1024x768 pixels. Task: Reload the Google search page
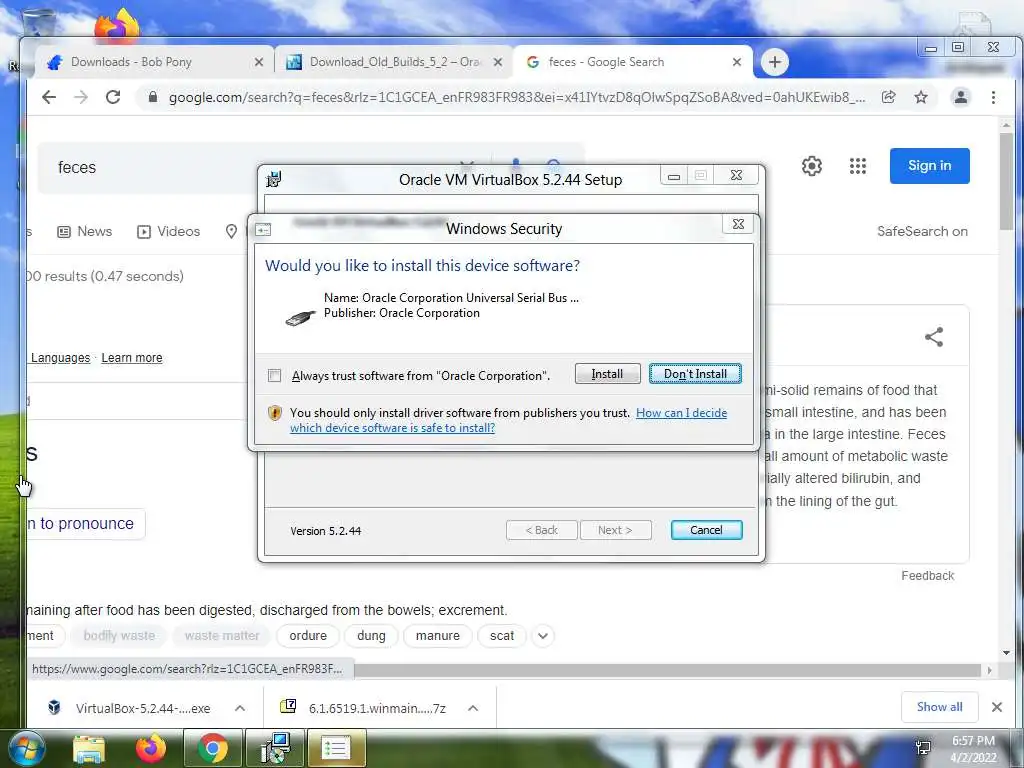(x=113, y=97)
